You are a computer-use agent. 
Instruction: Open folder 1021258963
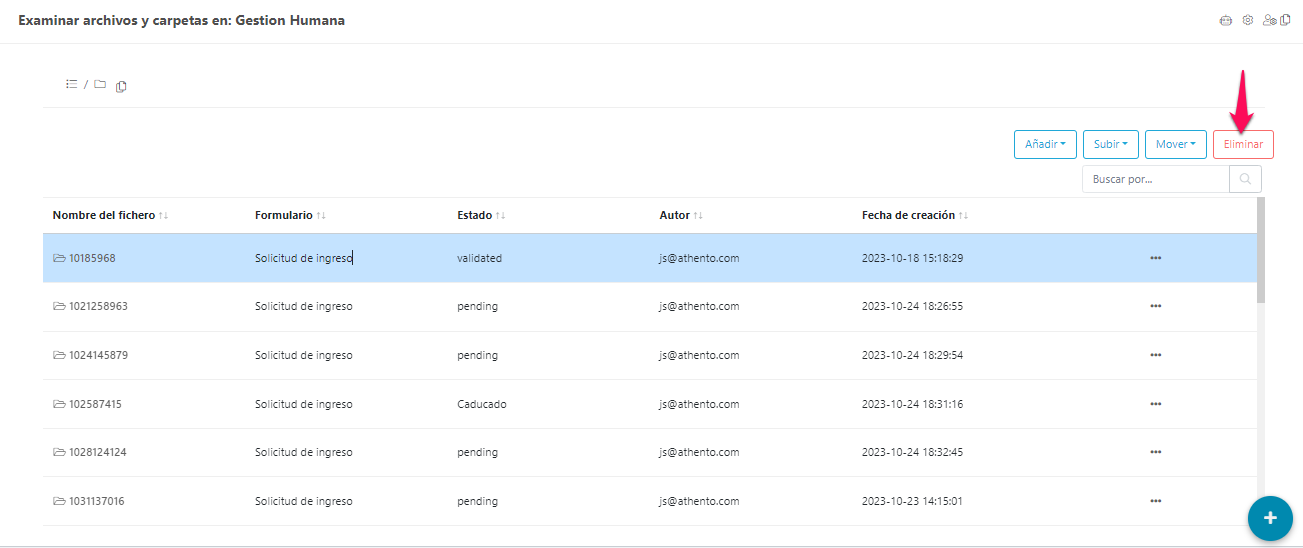point(98,306)
